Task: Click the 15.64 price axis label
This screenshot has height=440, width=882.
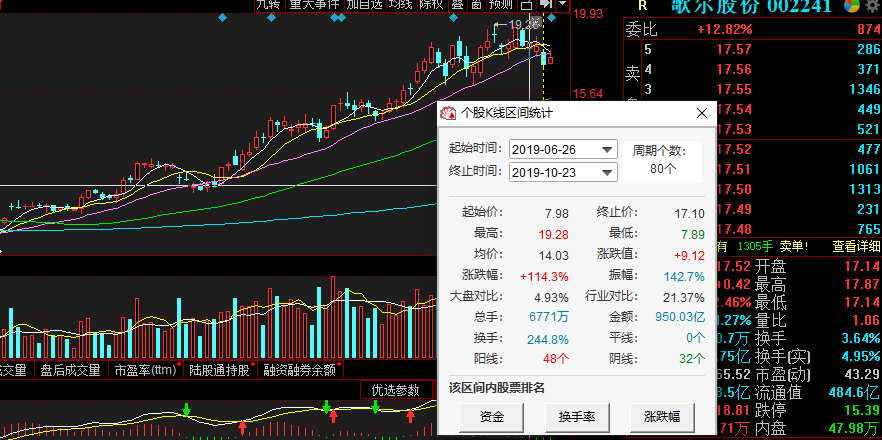Action: [x=587, y=93]
